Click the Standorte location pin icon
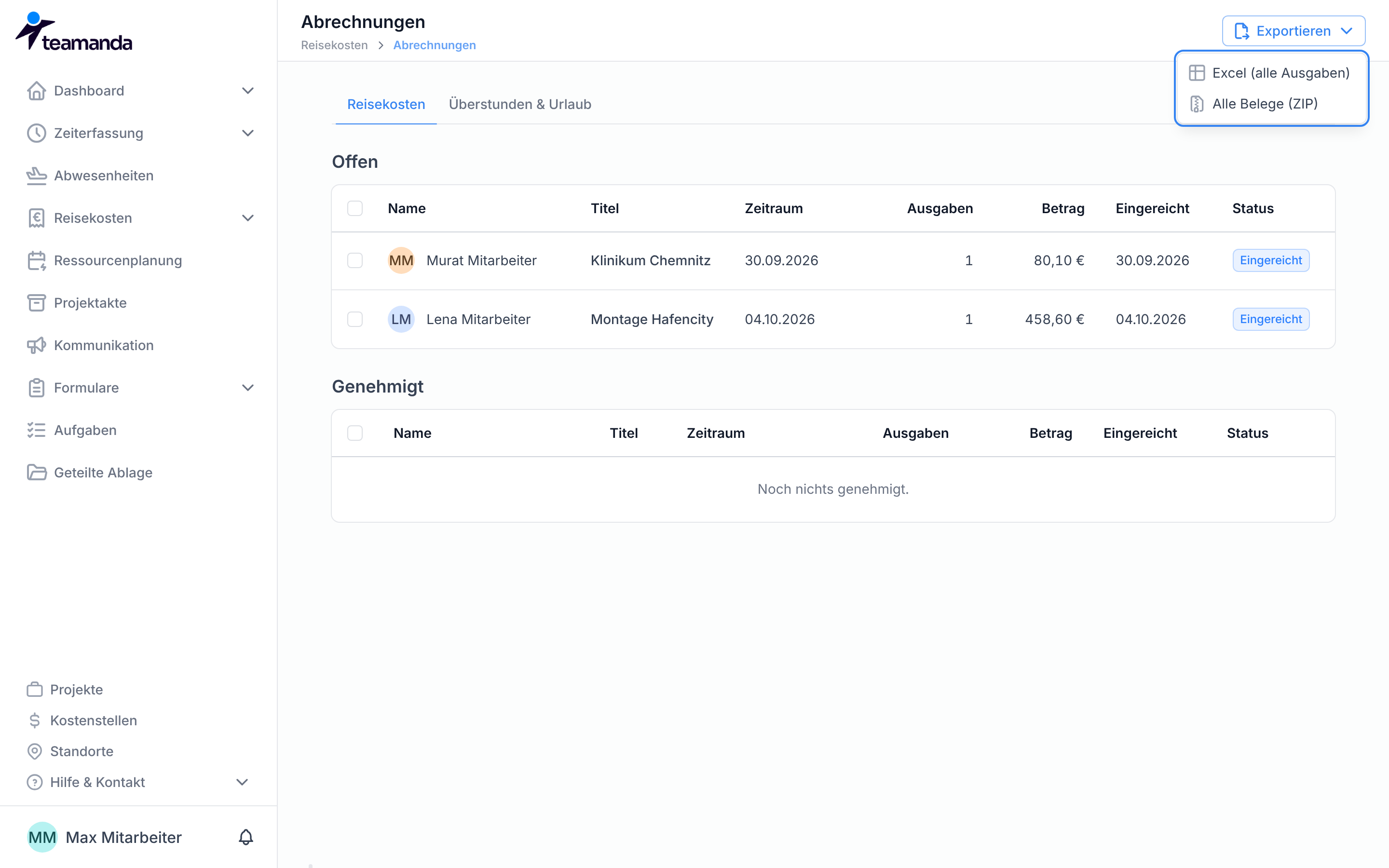Image resolution: width=1389 pixels, height=868 pixels. 34,751
